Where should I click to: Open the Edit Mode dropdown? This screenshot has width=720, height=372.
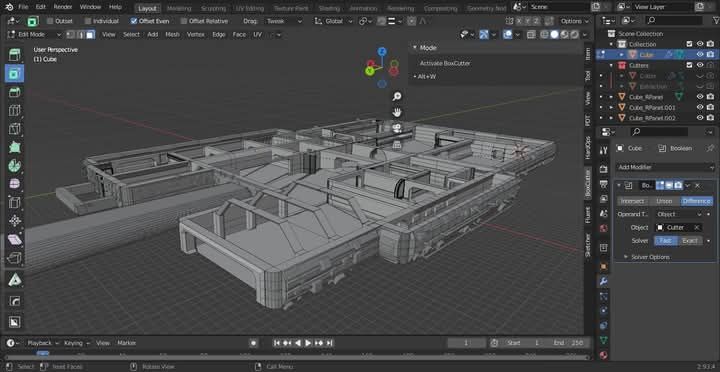click(x=34, y=34)
